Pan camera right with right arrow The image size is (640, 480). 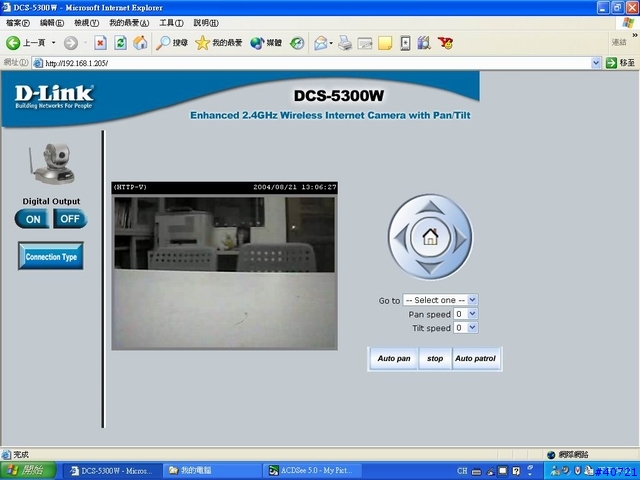coord(460,238)
